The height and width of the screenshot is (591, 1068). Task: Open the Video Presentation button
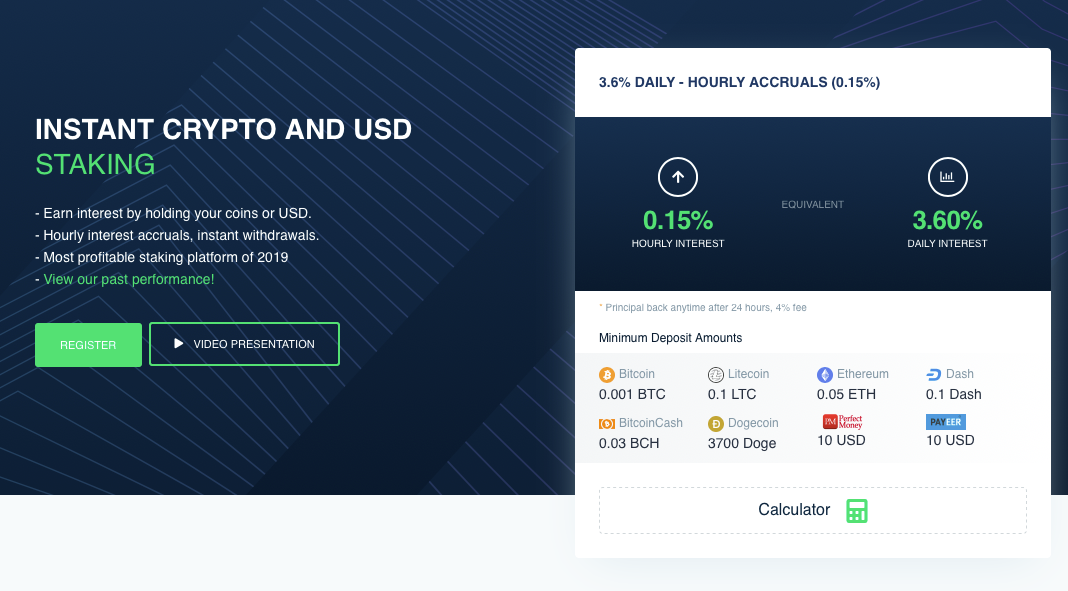[245, 344]
